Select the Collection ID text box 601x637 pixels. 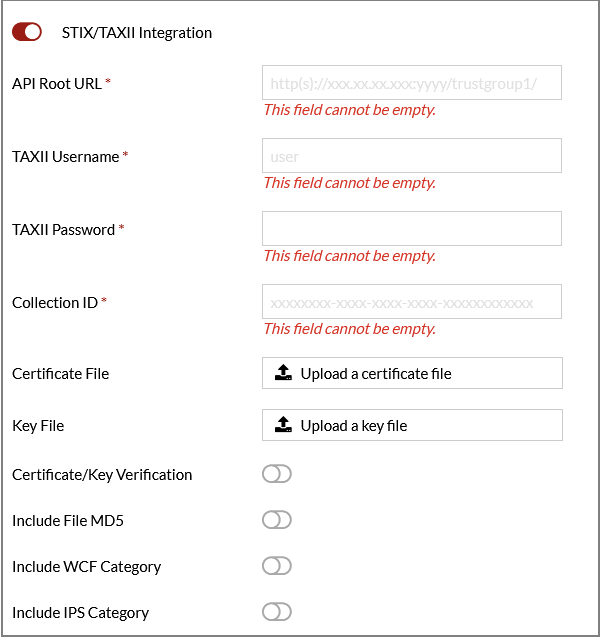click(x=411, y=302)
